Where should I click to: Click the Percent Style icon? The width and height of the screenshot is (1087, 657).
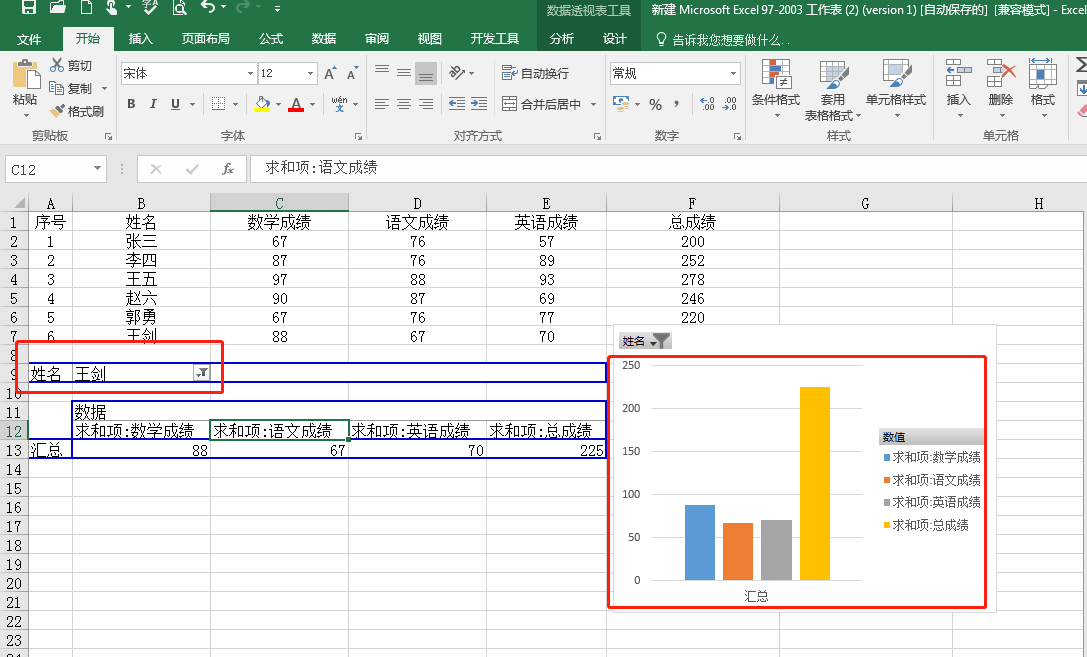click(x=655, y=105)
